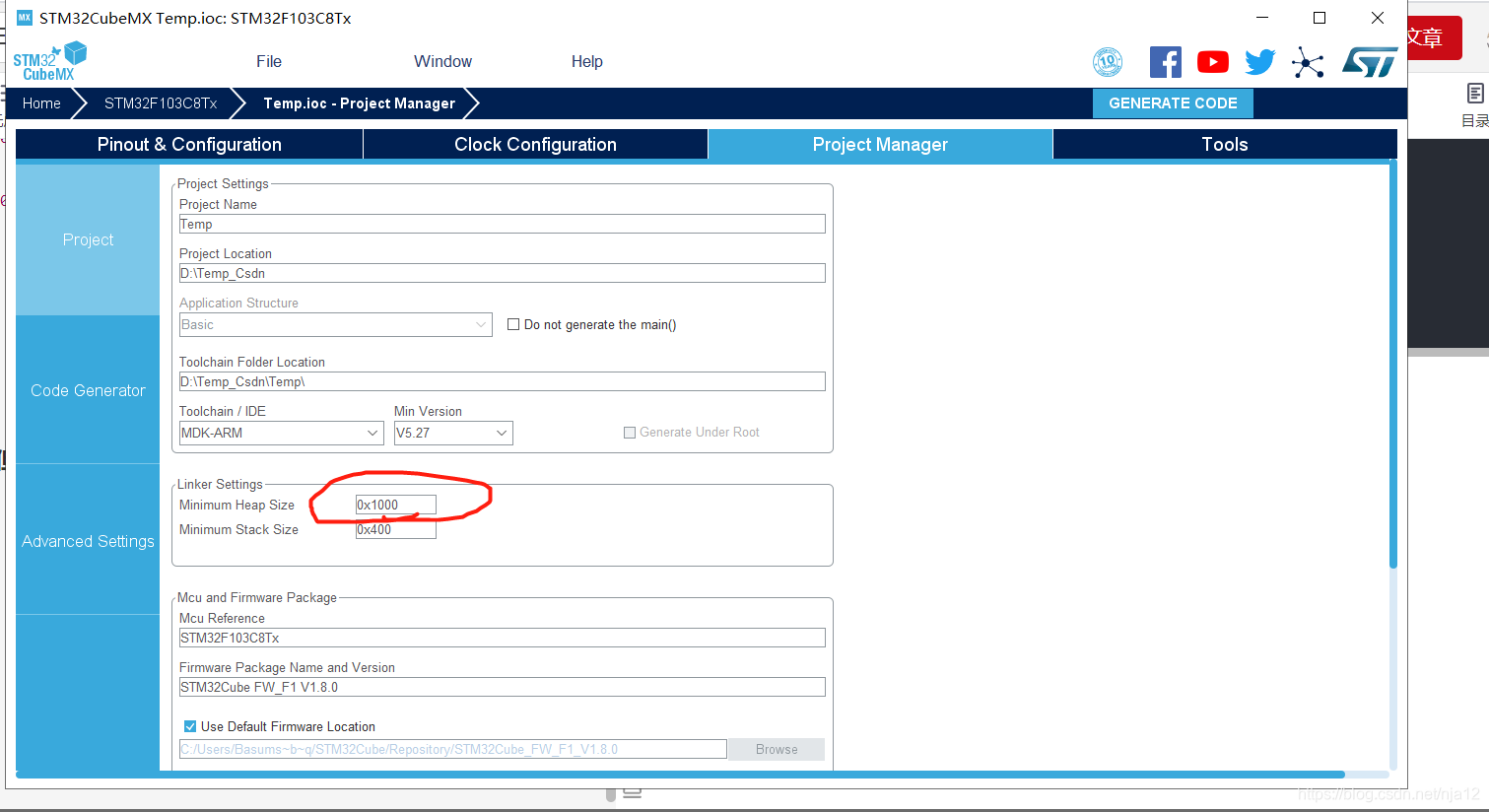
Task: Switch to Clock Configuration tab
Action: pos(535,144)
